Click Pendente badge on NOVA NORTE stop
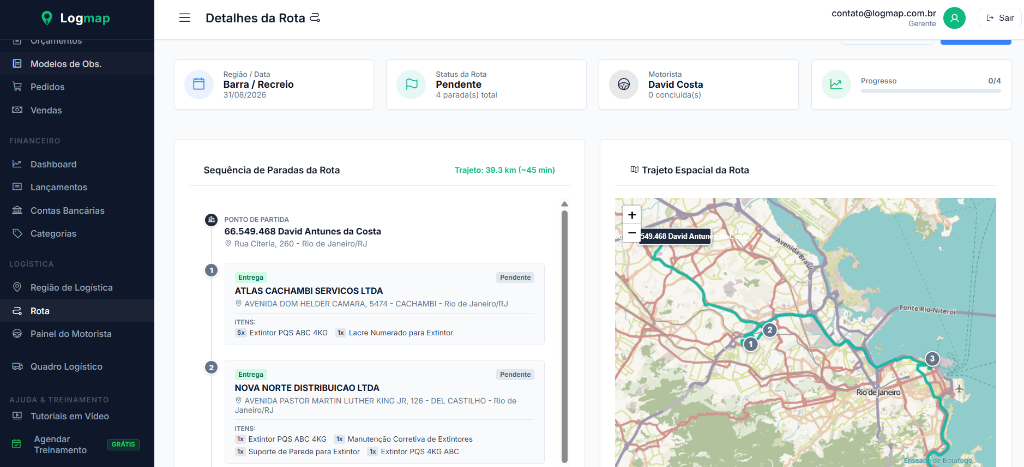This screenshot has height=467, width=1024. pos(515,374)
